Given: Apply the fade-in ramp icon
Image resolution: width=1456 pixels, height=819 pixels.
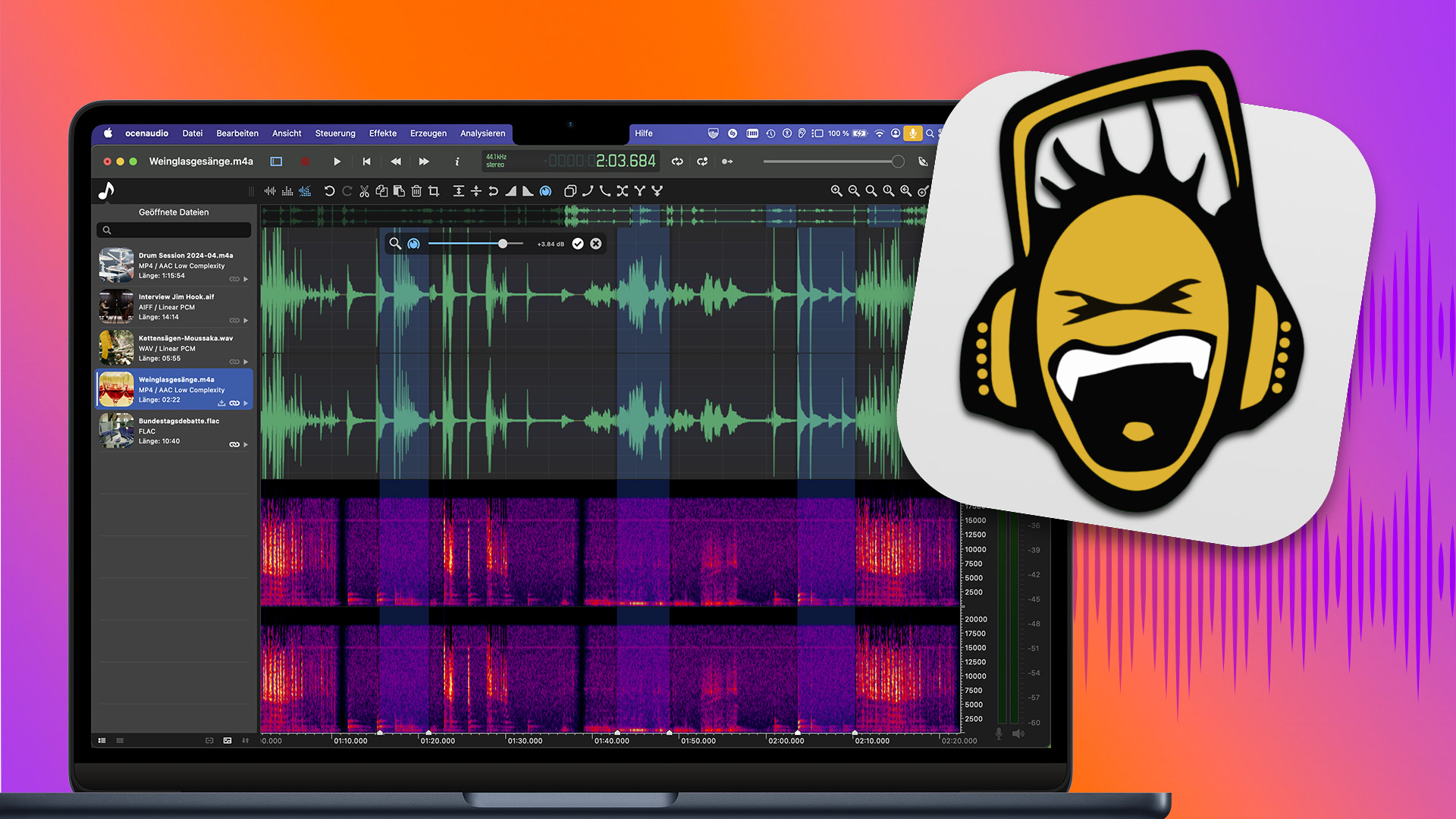Looking at the screenshot, I should pyautogui.click(x=511, y=191).
